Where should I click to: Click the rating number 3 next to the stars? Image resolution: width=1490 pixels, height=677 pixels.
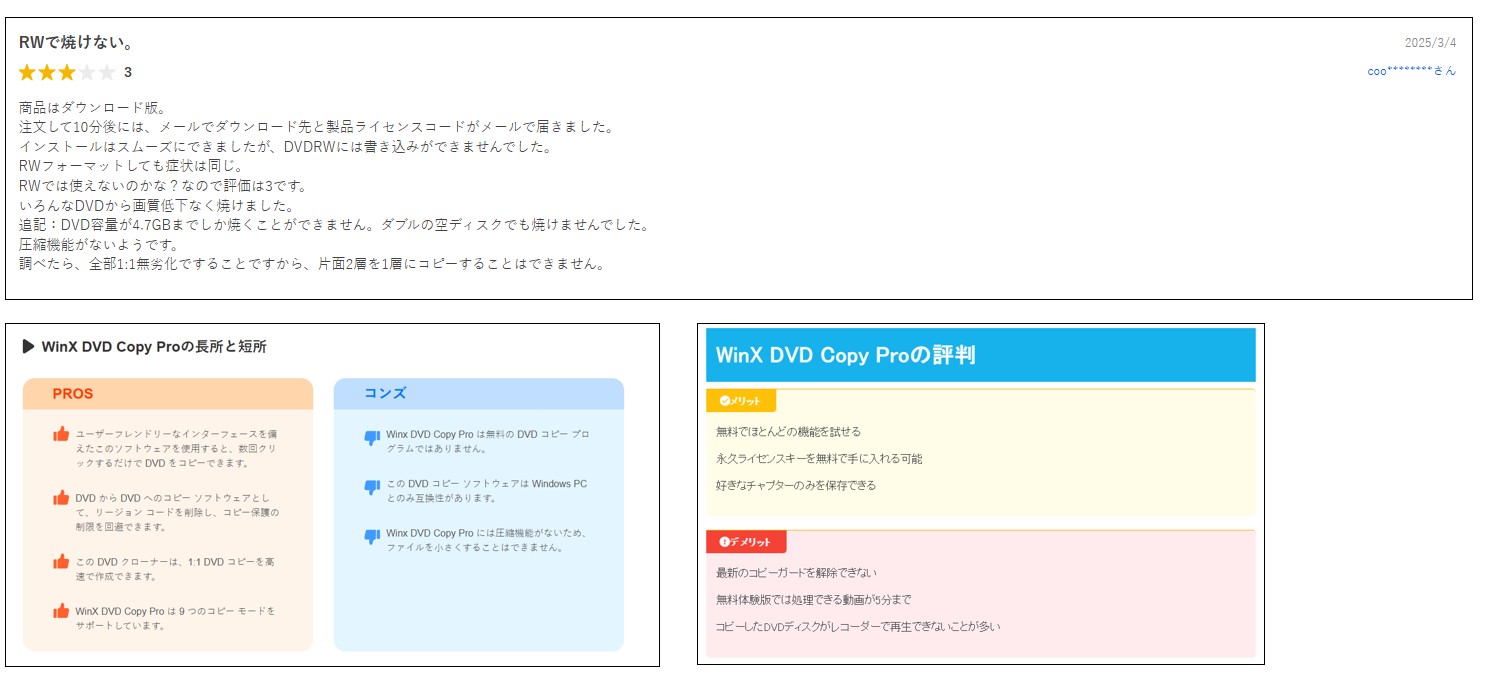click(128, 72)
